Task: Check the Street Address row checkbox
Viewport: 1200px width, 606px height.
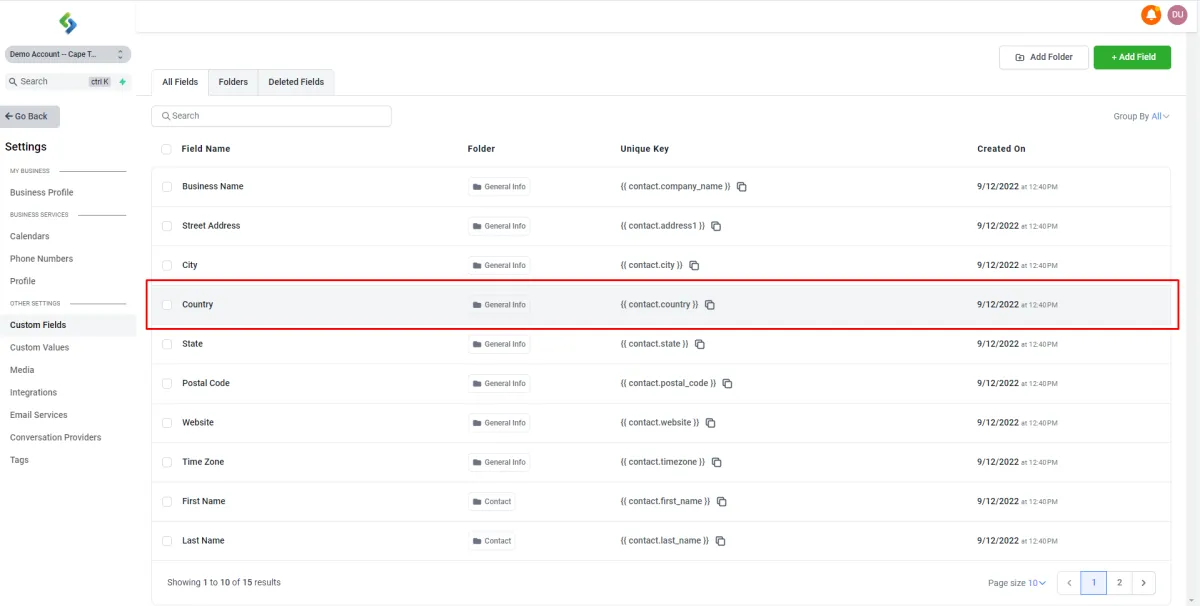Action: [167, 226]
